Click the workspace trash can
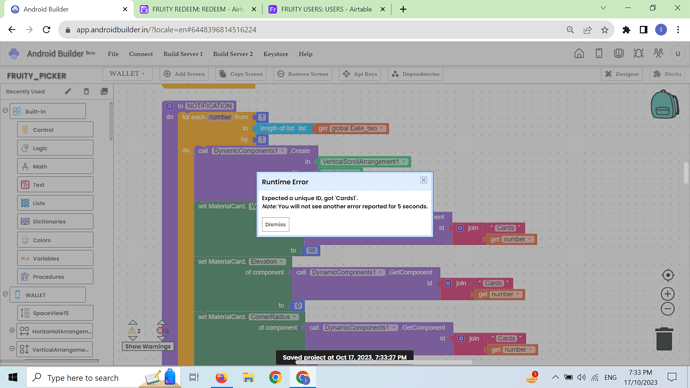 (664, 339)
